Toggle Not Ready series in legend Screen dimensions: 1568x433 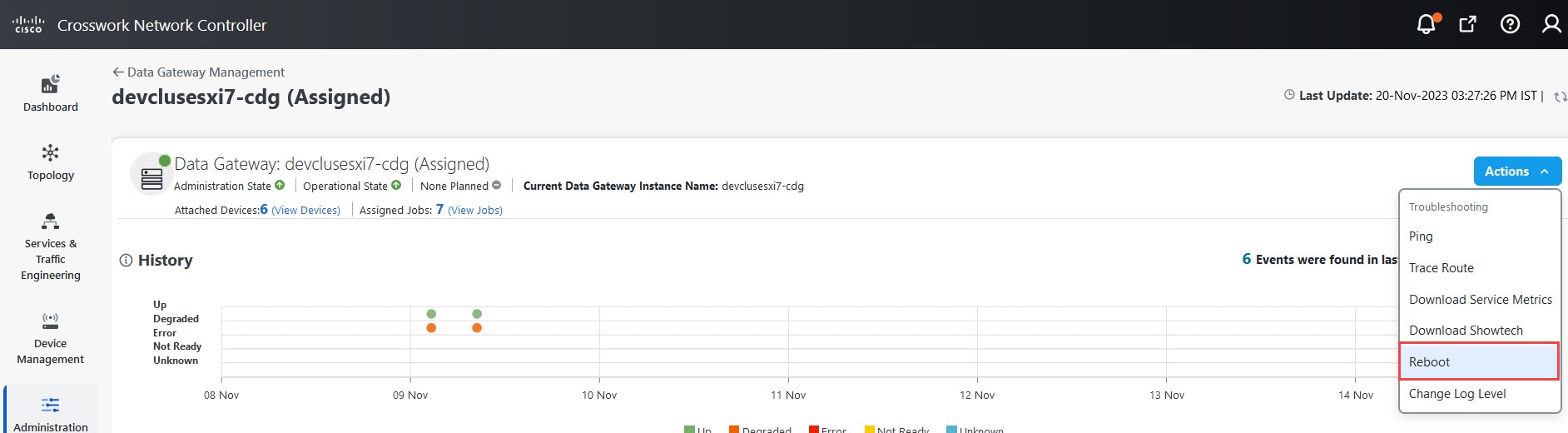coord(896,430)
